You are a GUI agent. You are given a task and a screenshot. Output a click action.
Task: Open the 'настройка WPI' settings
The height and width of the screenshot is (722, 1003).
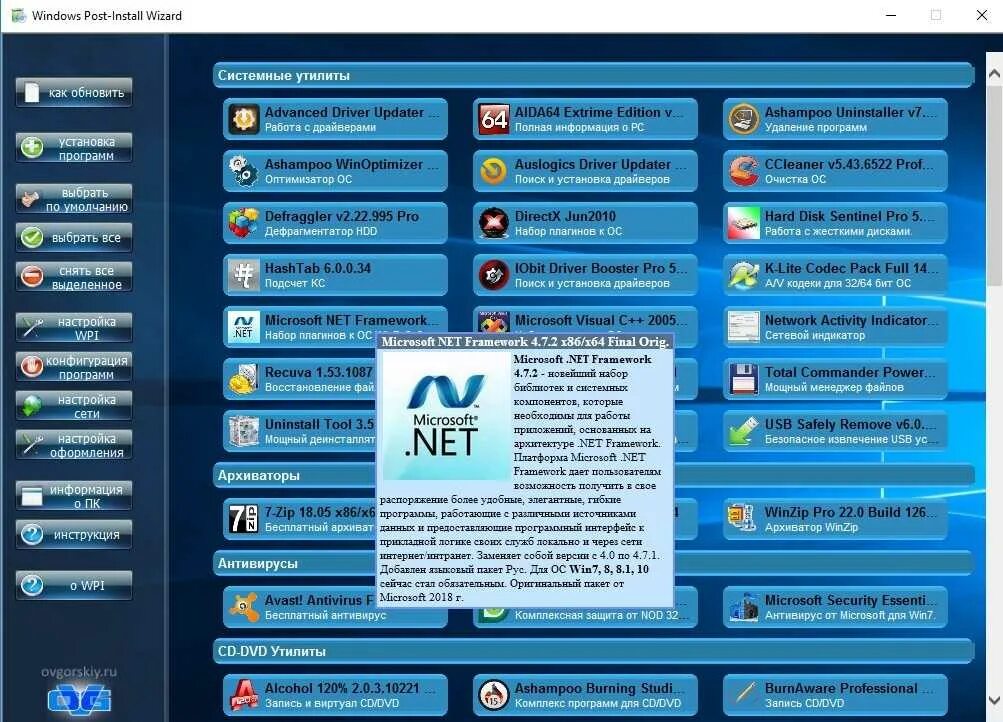click(74, 328)
